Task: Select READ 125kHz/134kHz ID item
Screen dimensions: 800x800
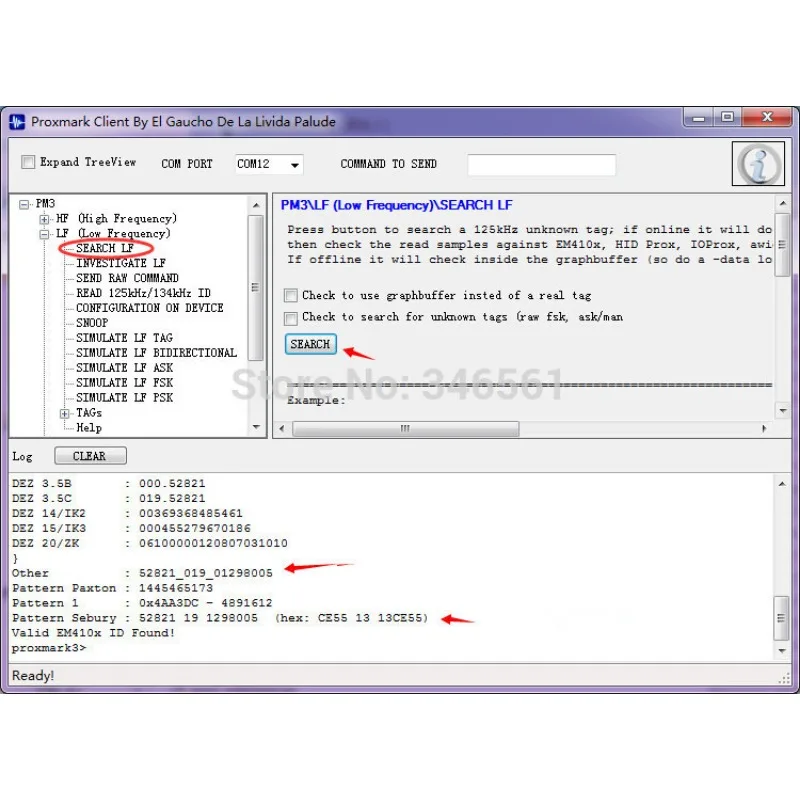Action: coord(143,293)
